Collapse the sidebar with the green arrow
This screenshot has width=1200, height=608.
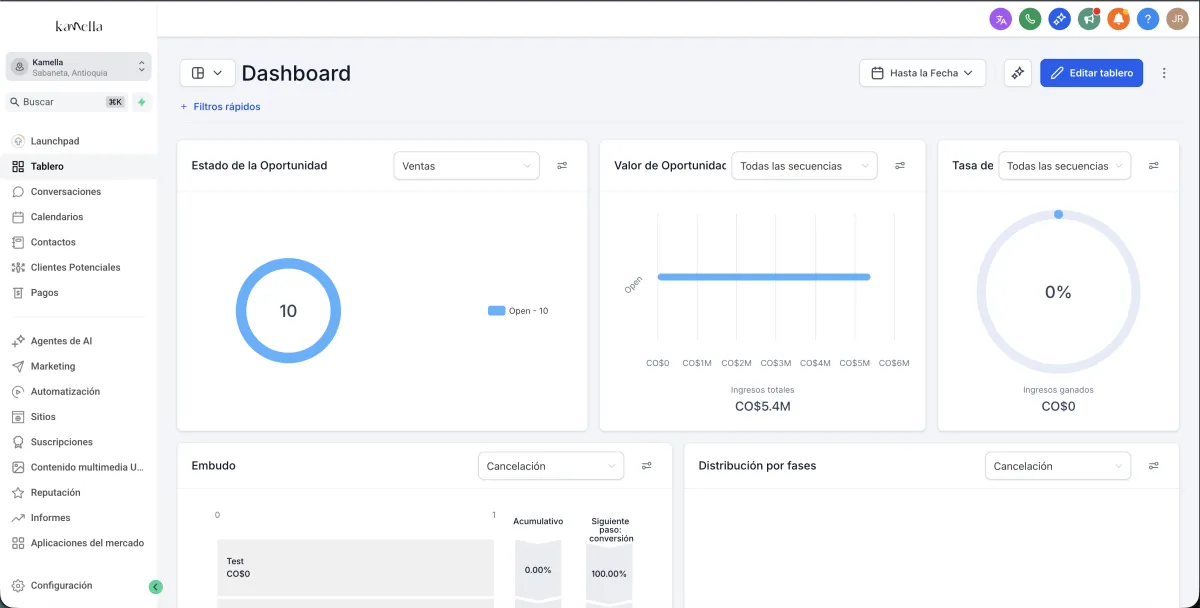click(x=156, y=587)
